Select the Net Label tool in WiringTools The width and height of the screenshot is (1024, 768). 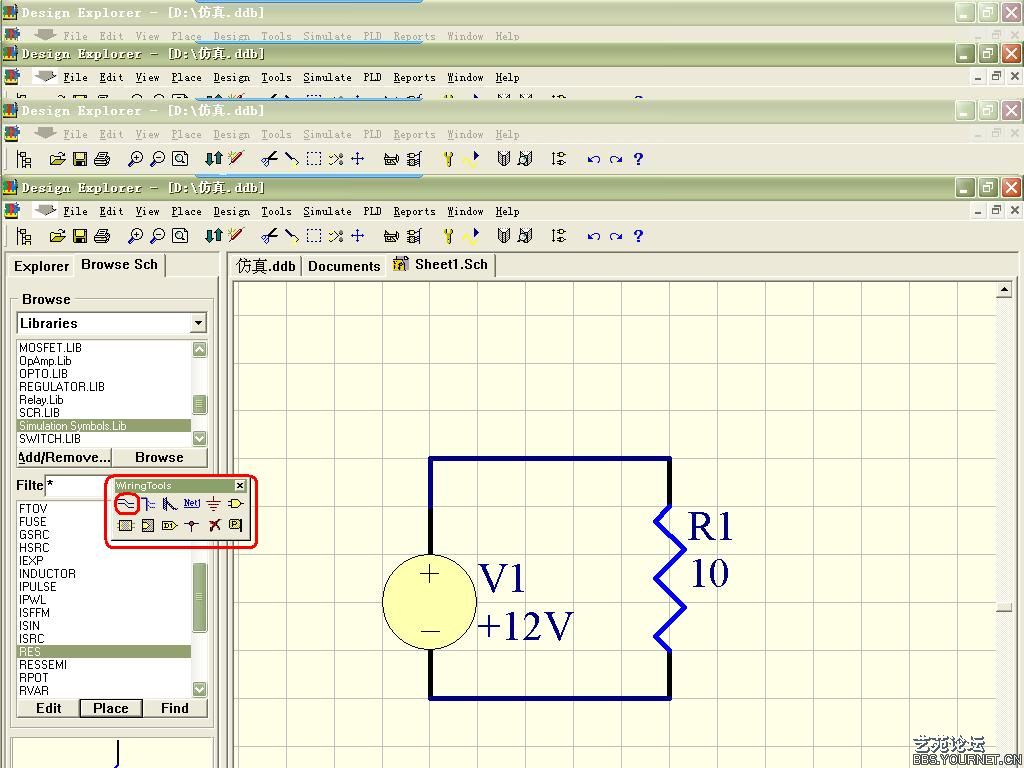pyautogui.click(x=191, y=503)
